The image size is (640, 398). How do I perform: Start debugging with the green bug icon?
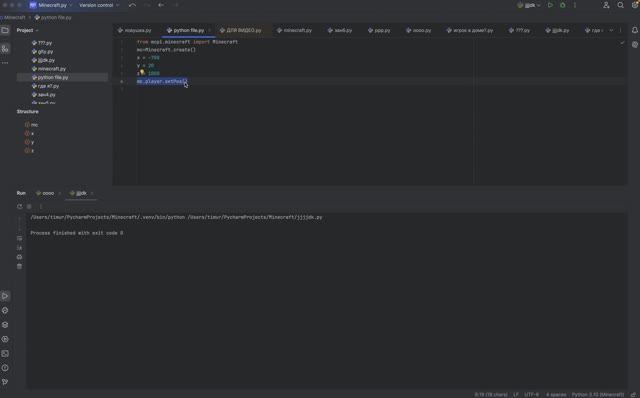pos(562,5)
